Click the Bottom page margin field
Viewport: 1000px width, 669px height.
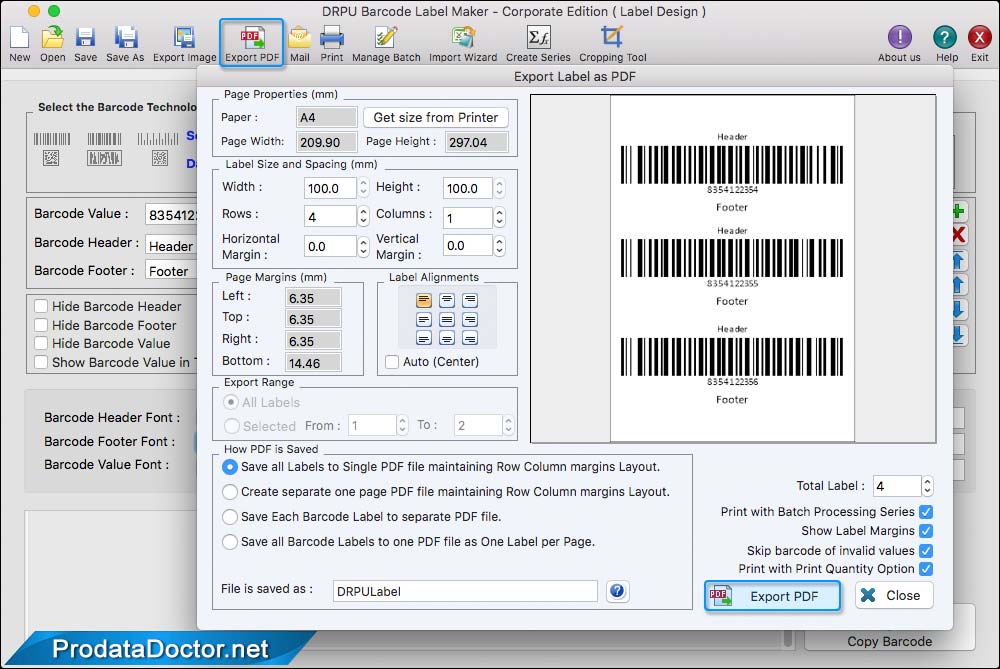313,363
